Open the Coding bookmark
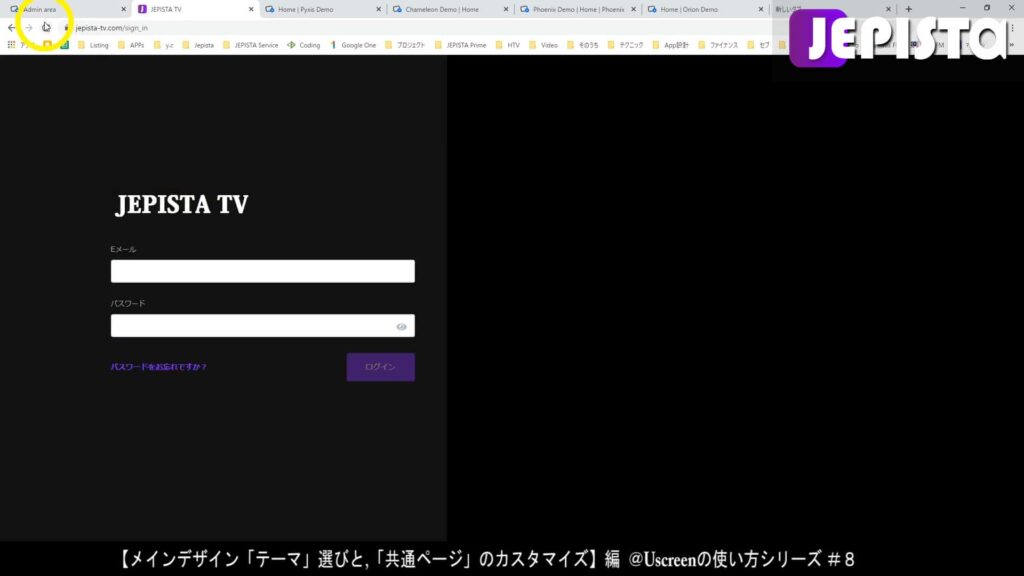Viewport: 1024px width, 576px height. point(304,45)
